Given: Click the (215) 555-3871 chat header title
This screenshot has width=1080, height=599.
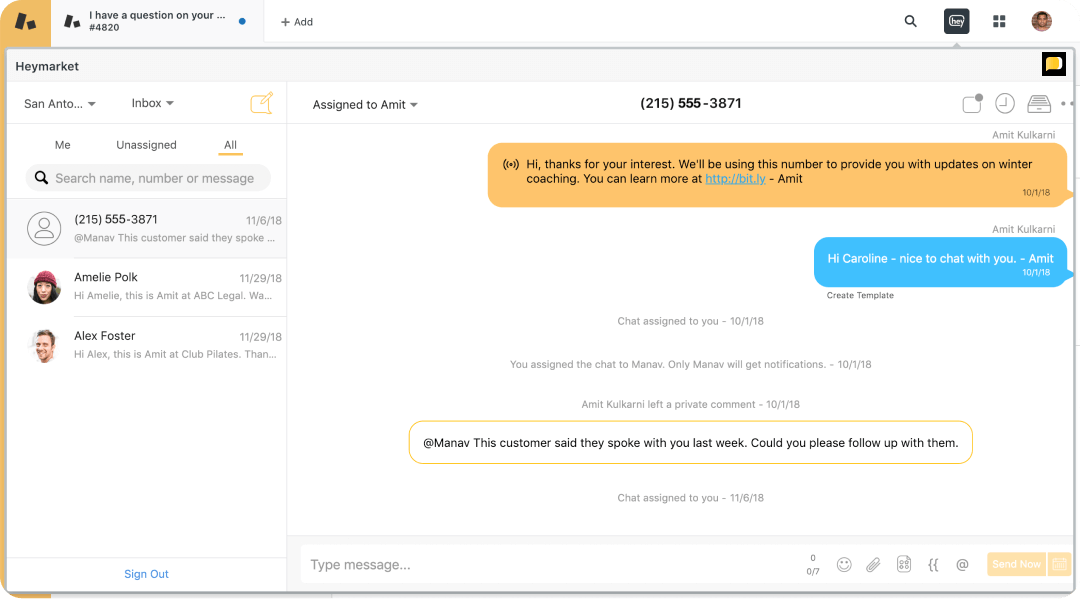Looking at the screenshot, I should [690, 103].
